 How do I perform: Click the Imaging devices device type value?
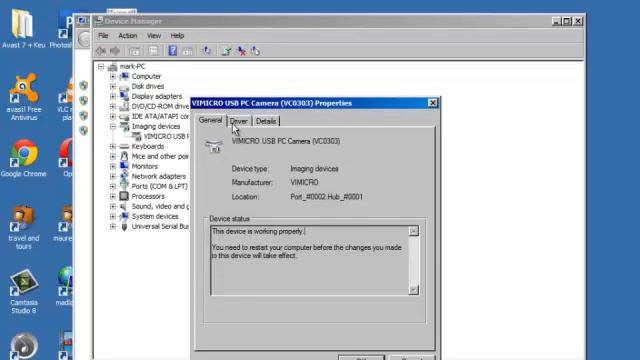tap(314, 169)
